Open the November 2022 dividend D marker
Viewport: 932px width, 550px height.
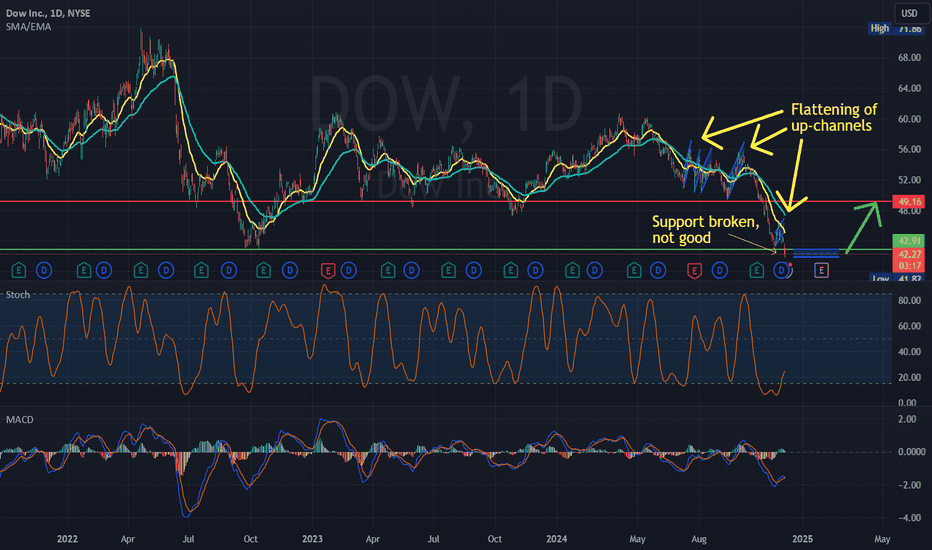[289, 271]
